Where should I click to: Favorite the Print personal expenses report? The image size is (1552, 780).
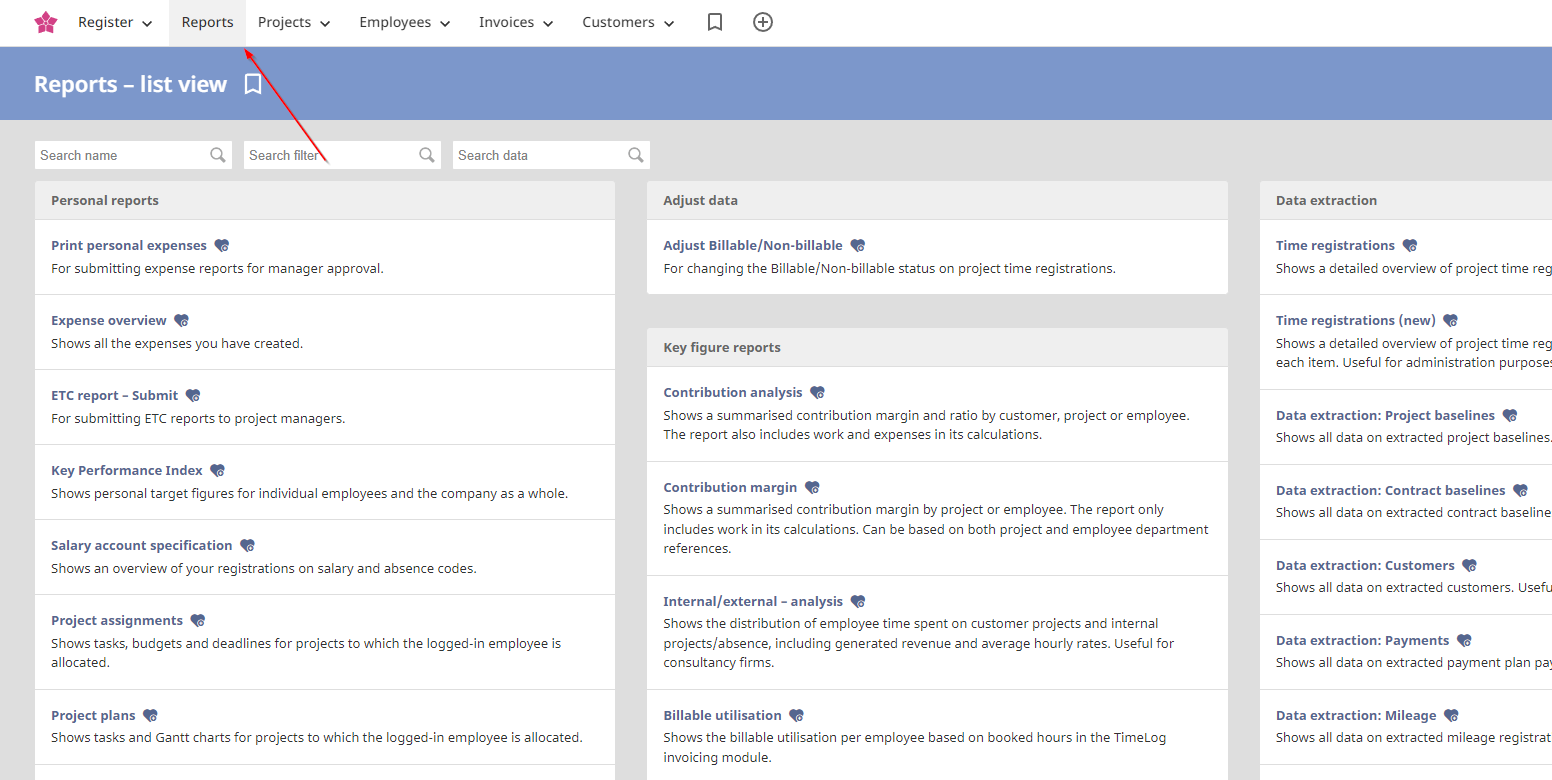(222, 246)
